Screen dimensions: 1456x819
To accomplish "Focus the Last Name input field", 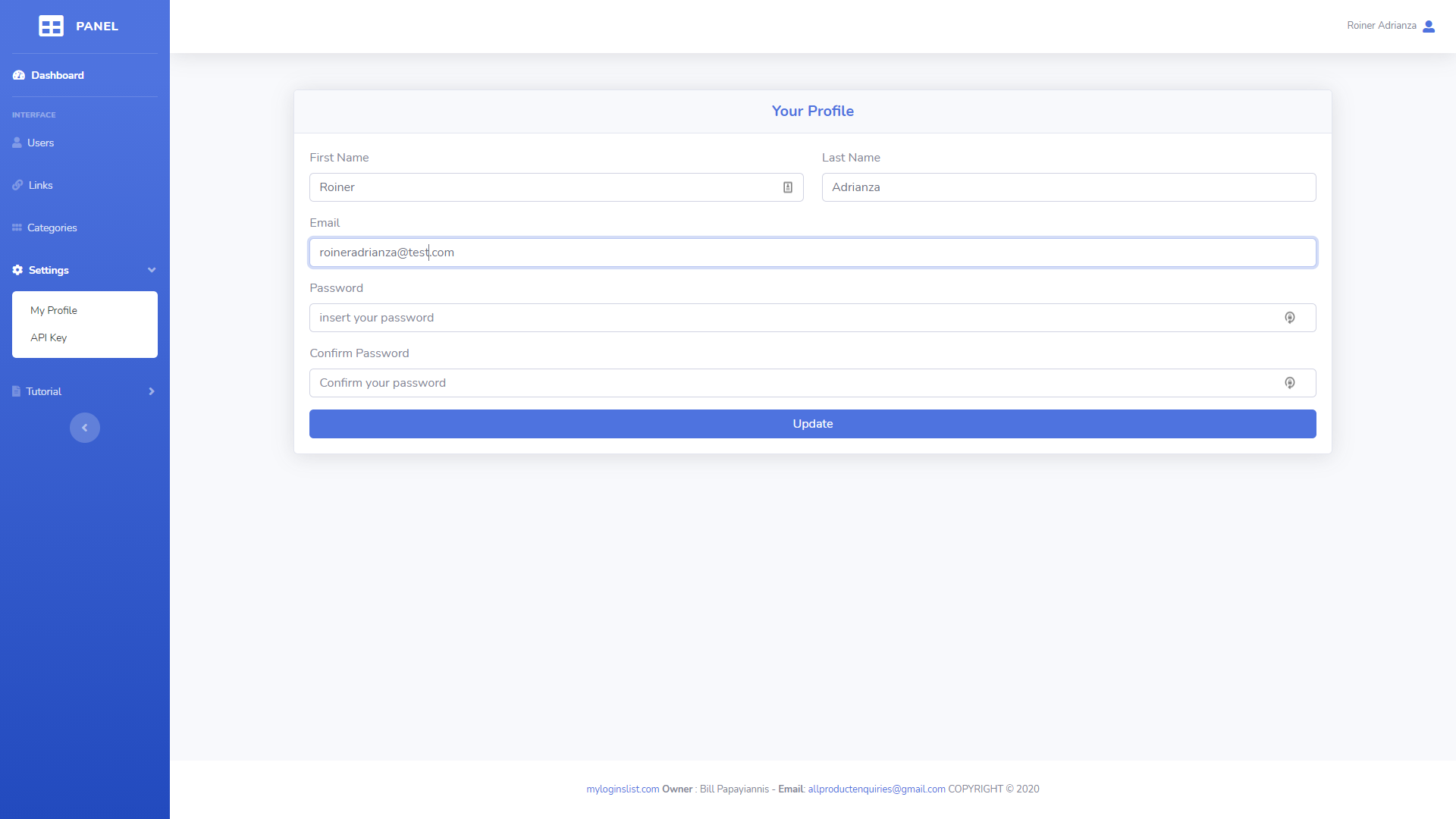I will pyautogui.click(x=1068, y=187).
